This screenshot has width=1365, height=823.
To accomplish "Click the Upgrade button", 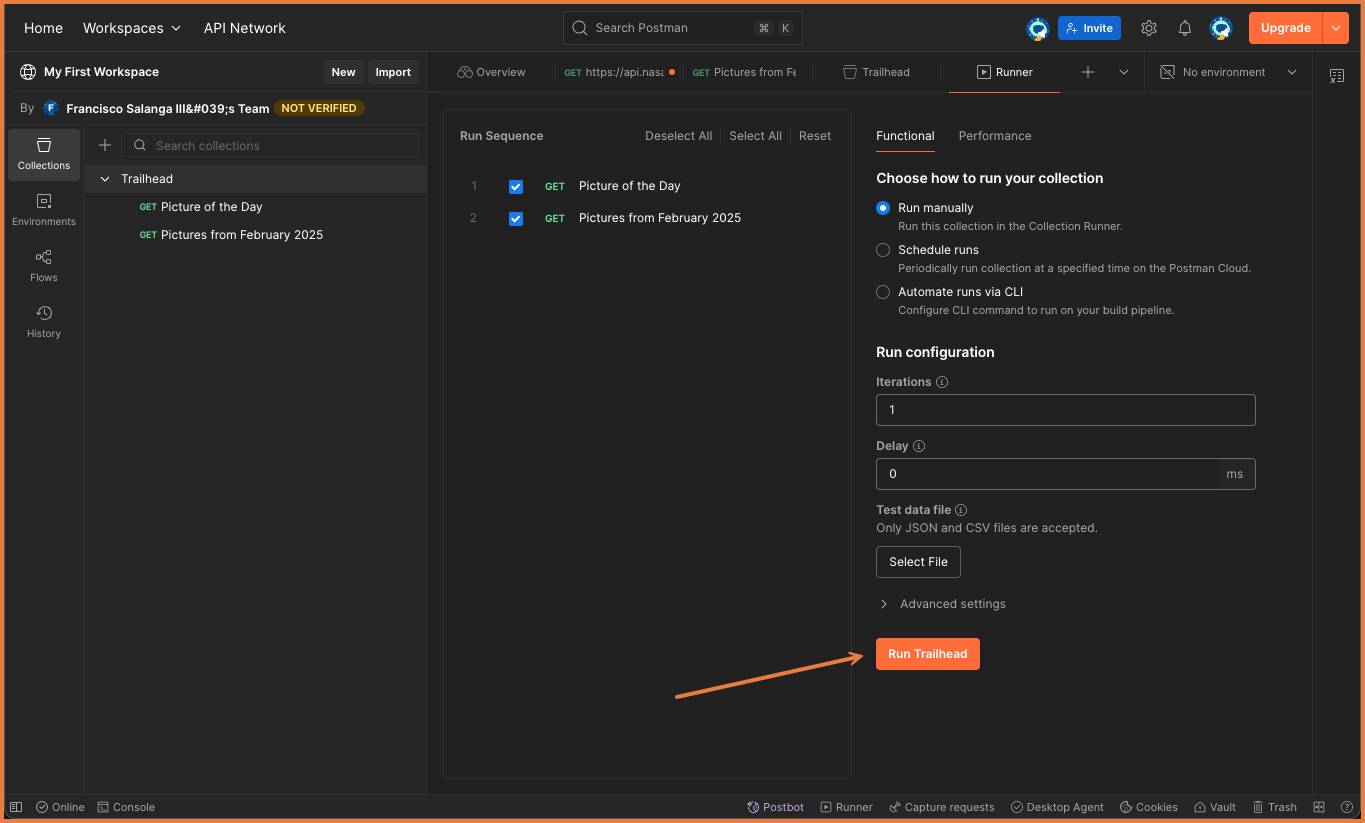I will [x=1285, y=28].
